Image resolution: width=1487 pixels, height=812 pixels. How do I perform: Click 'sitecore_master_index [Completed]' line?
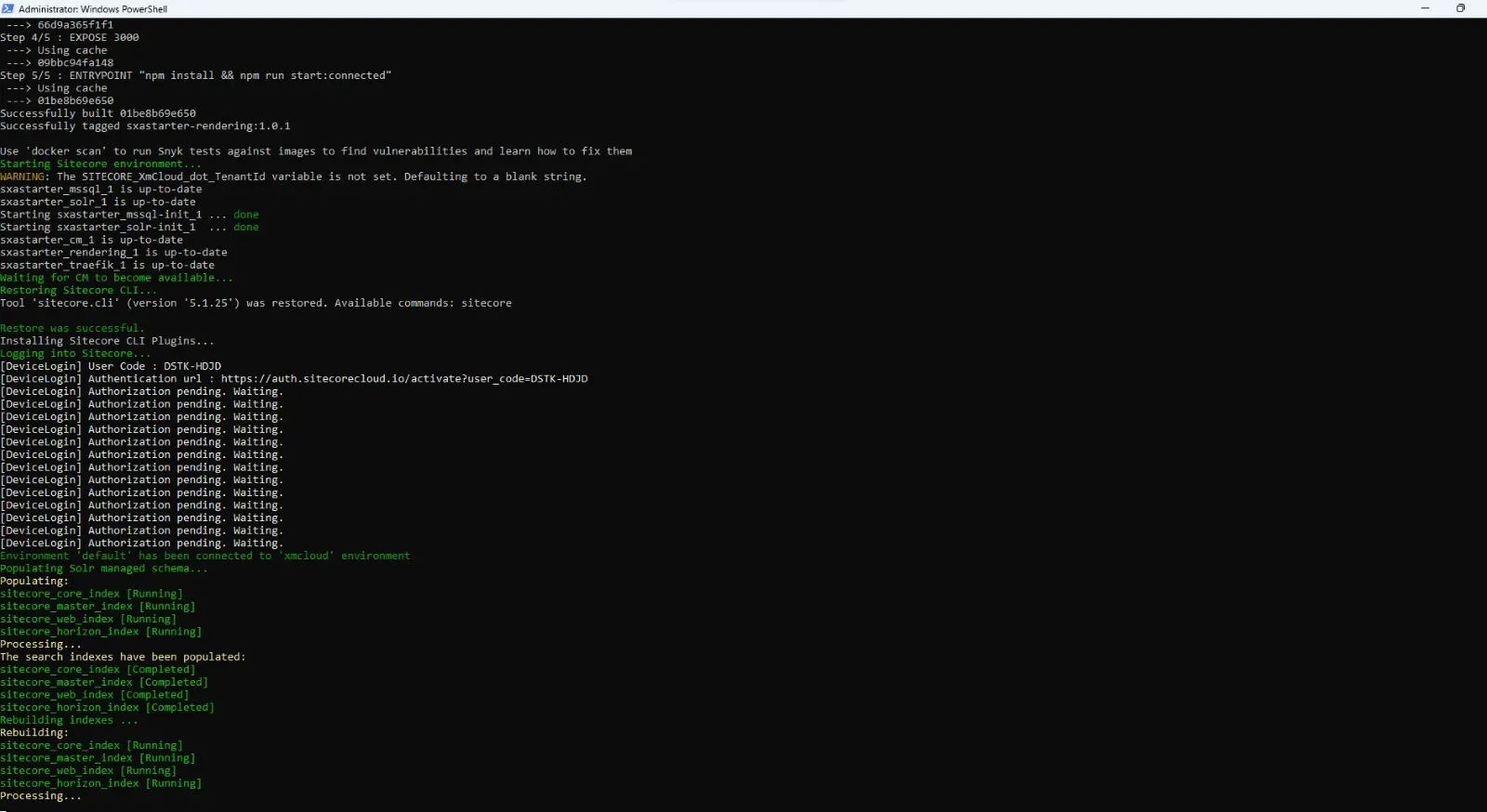[104, 682]
